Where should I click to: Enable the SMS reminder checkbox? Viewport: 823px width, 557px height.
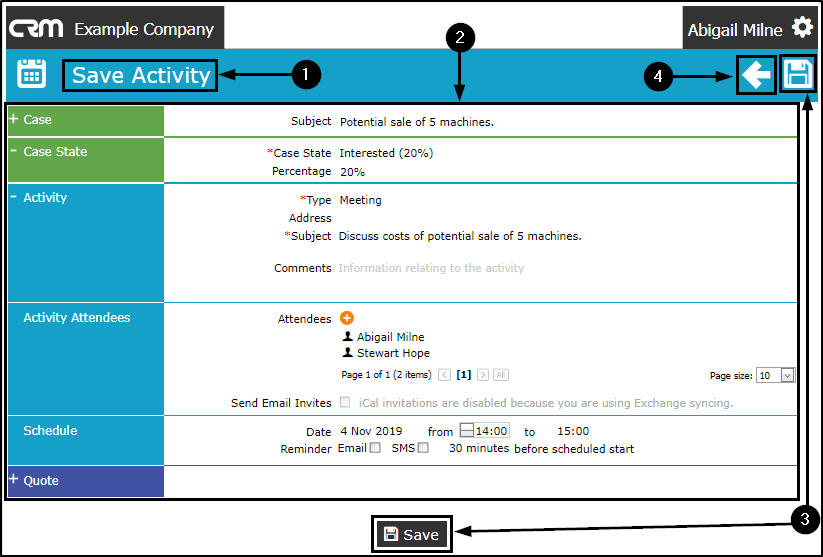(423, 448)
